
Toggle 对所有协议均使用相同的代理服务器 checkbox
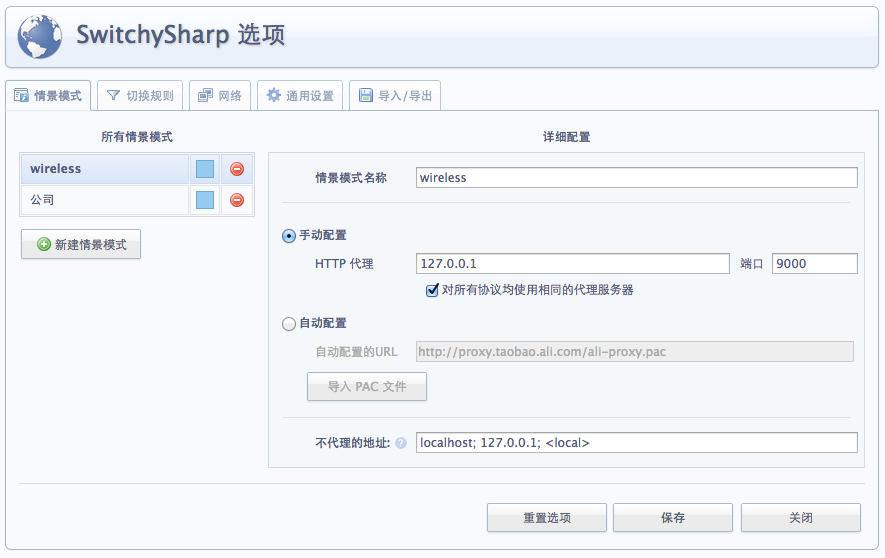(x=432, y=290)
